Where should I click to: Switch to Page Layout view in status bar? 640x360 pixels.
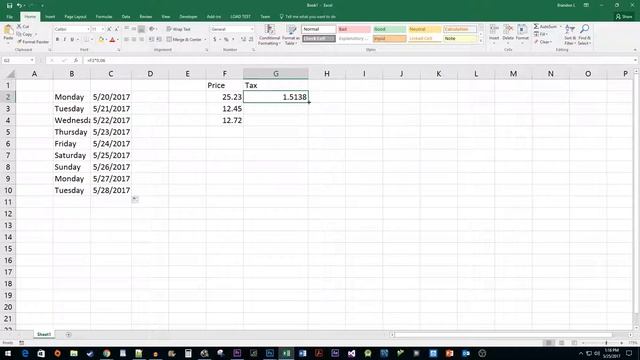click(562, 343)
